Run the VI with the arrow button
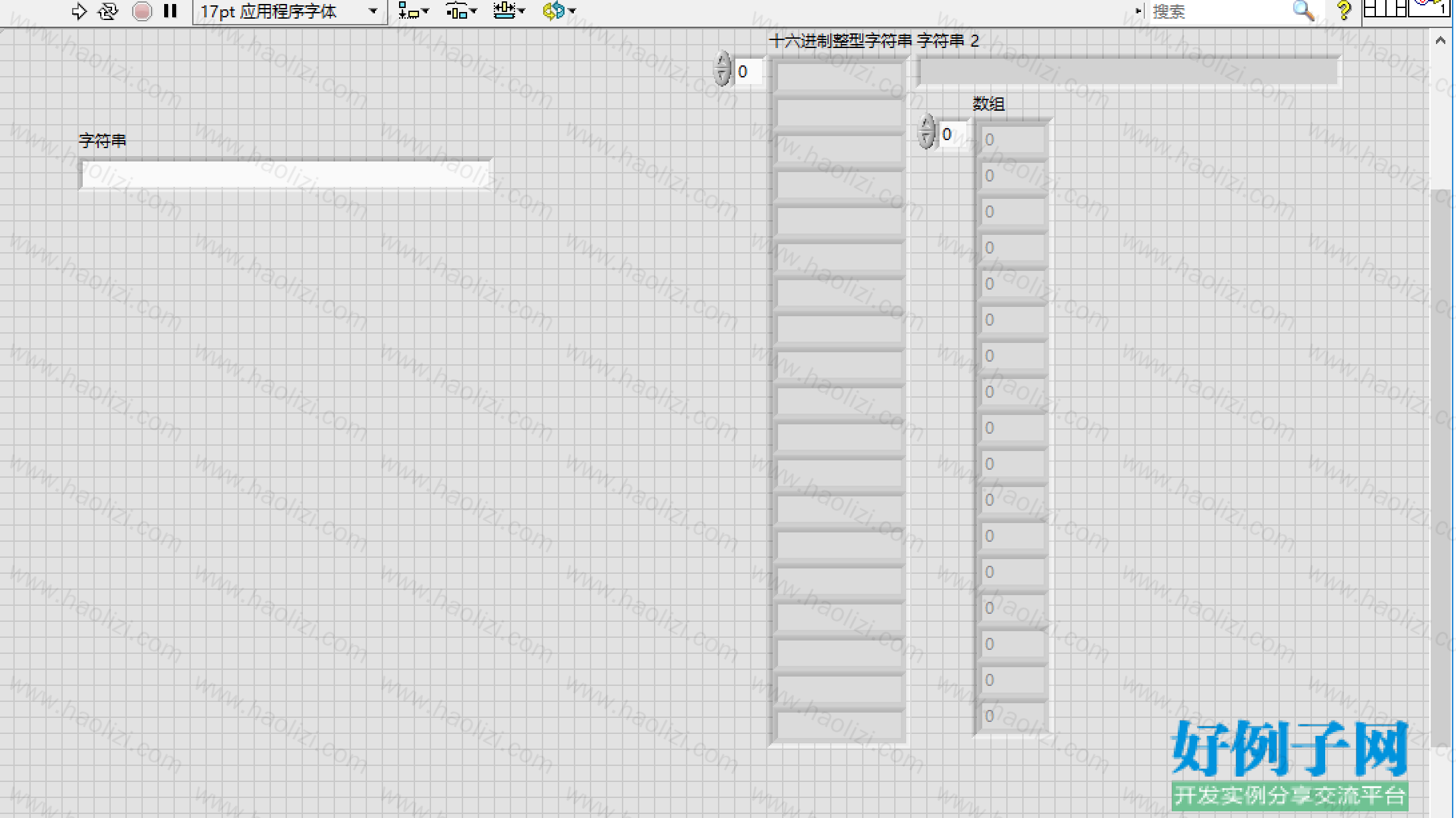This screenshot has width=1456, height=818. (79, 11)
